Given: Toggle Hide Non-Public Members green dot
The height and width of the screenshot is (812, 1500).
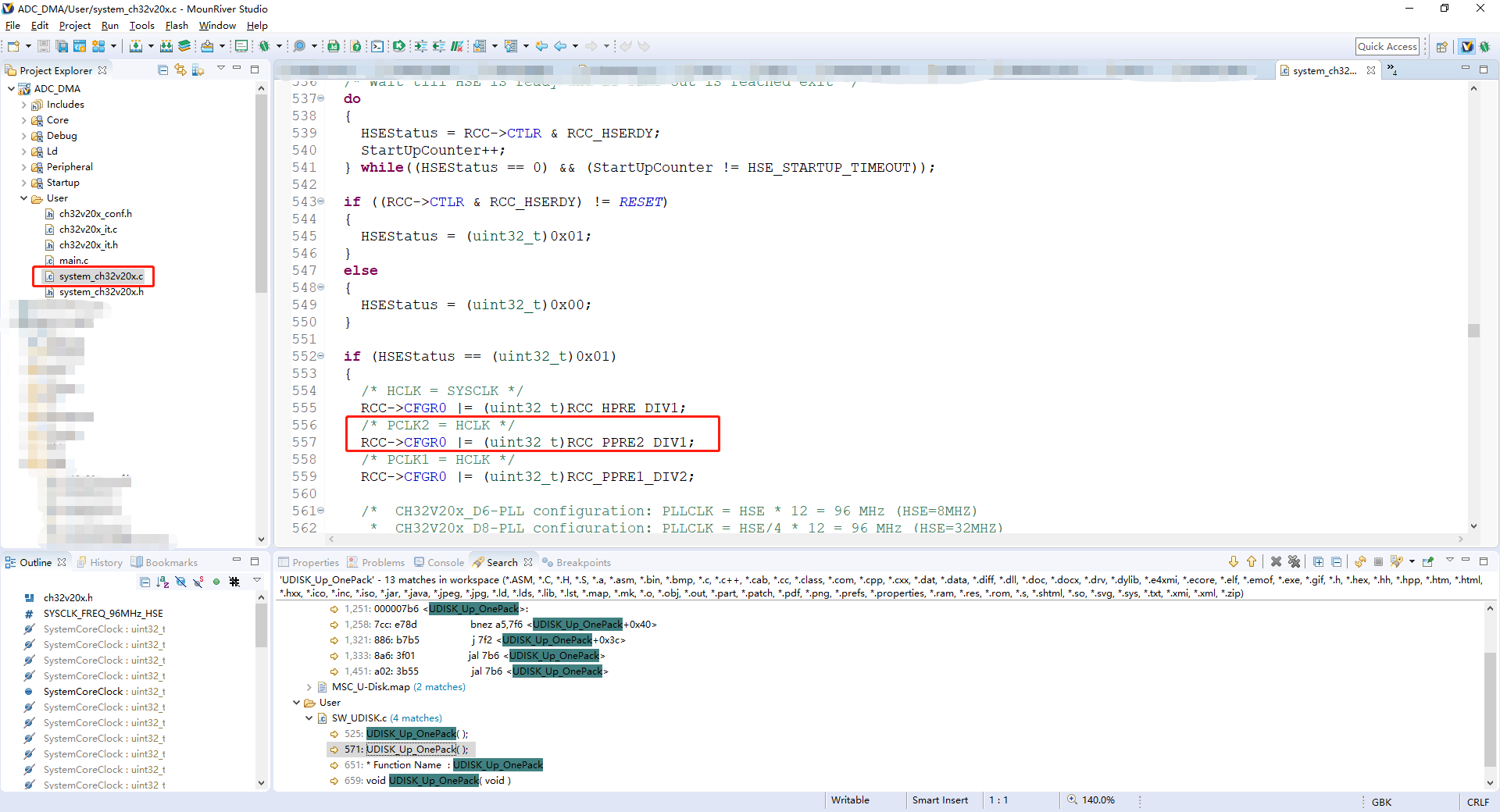Looking at the screenshot, I should 216,582.
